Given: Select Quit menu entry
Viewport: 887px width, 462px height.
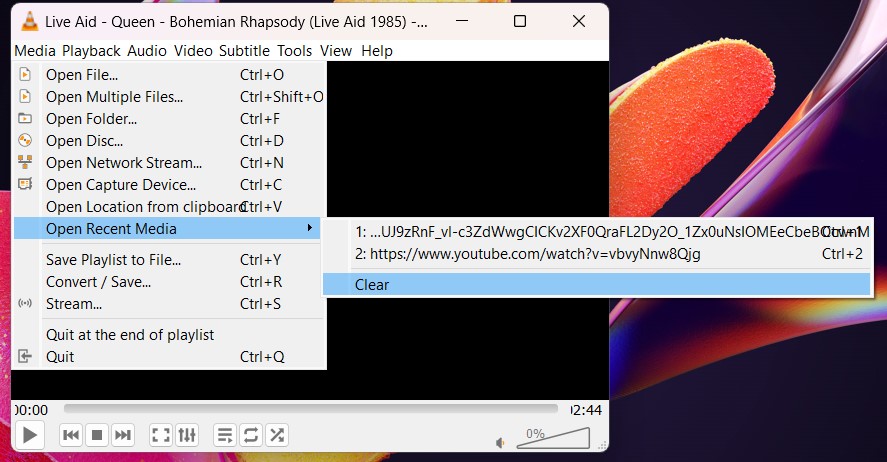Looking at the screenshot, I should click(169, 357).
